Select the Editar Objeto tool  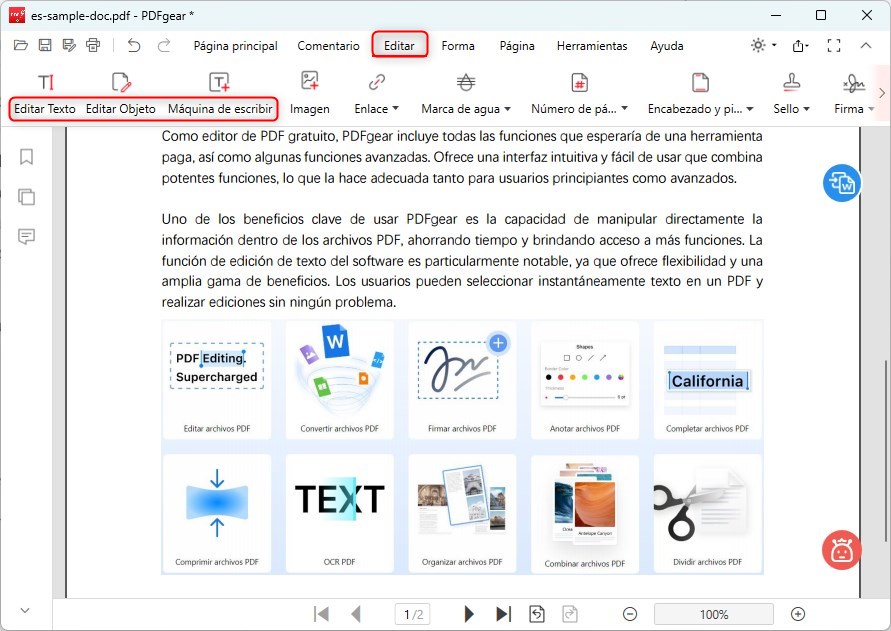(x=120, y=96)
